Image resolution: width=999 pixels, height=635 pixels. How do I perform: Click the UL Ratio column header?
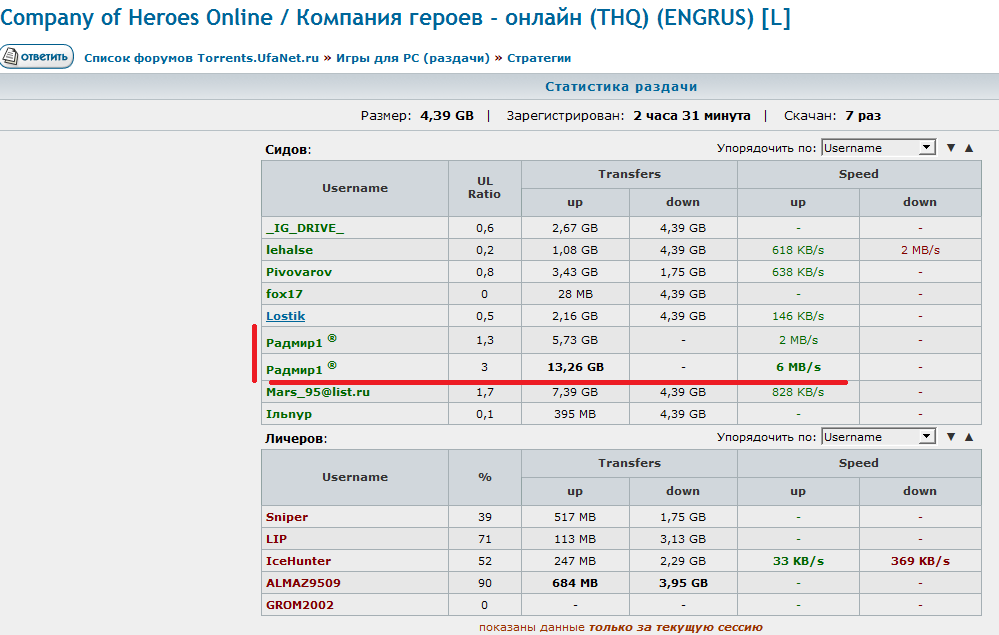pyautogui.click(x=484, y=188)
